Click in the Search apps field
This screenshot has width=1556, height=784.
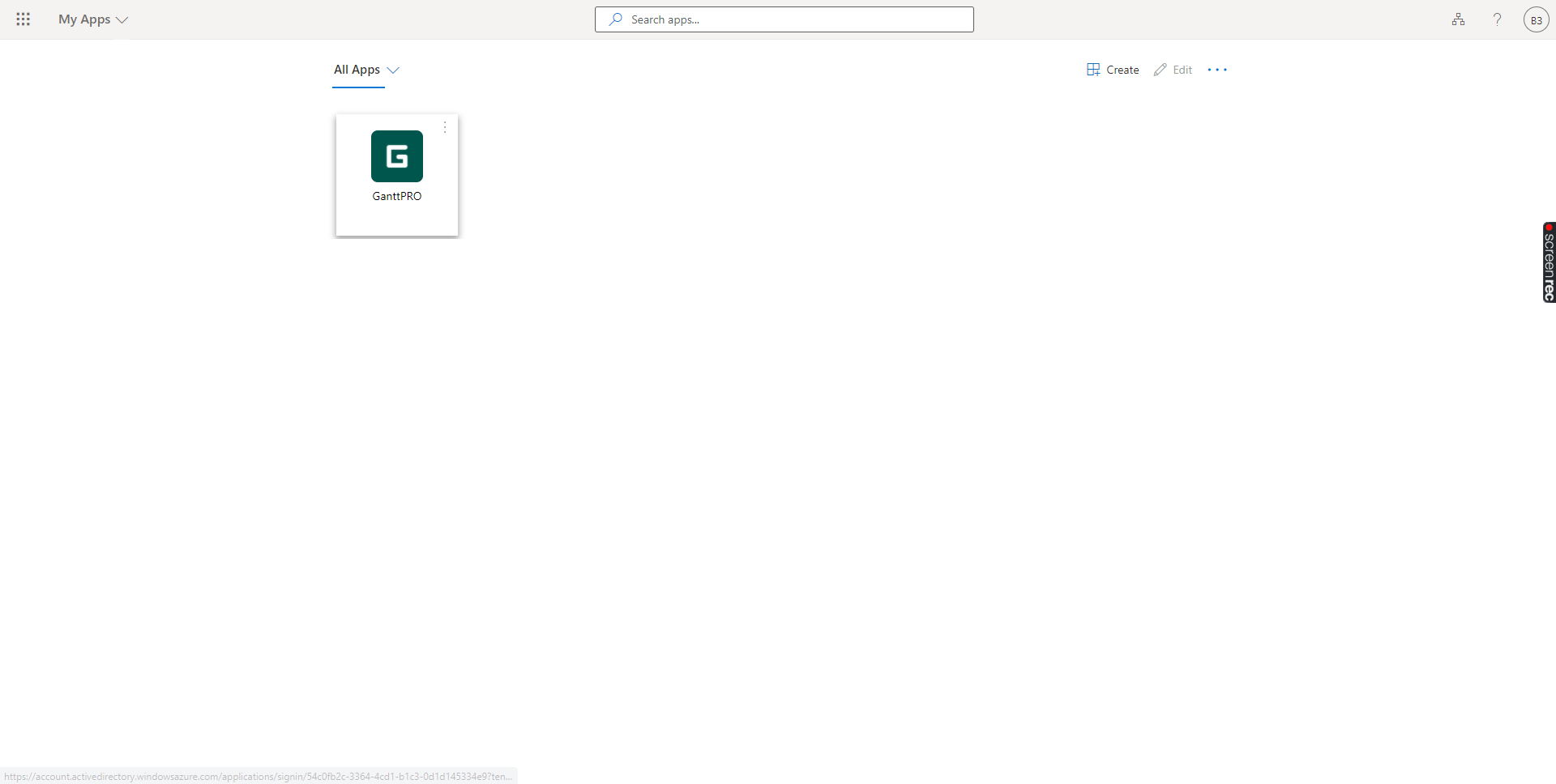pos(784,19)
